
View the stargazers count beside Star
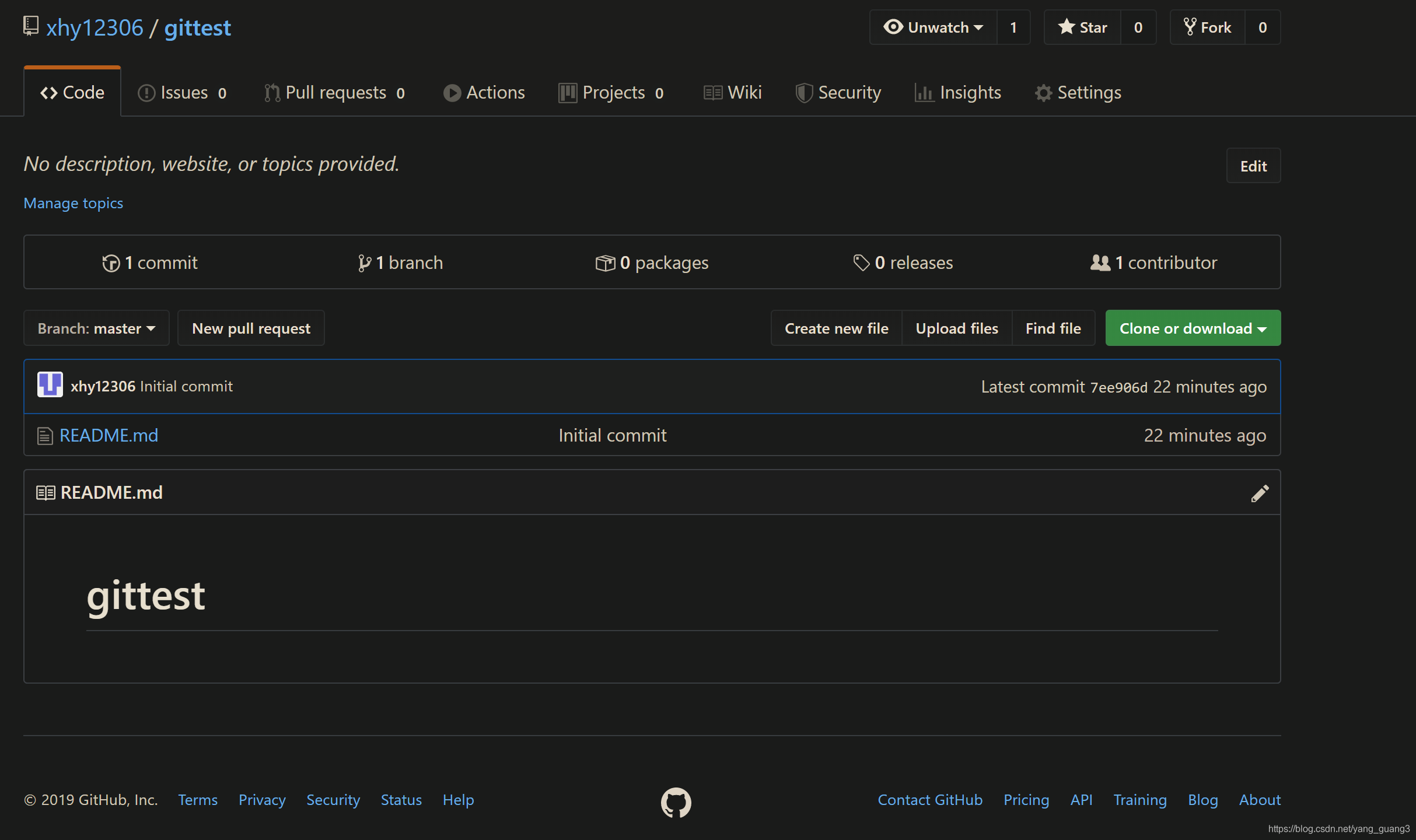[1138, 27]
